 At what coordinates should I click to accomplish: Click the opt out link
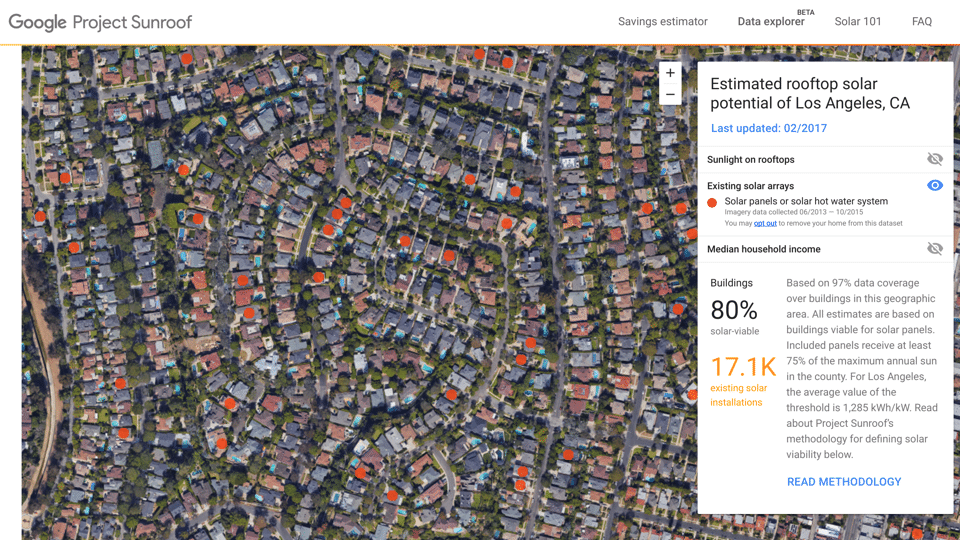(x=765, y=224)
